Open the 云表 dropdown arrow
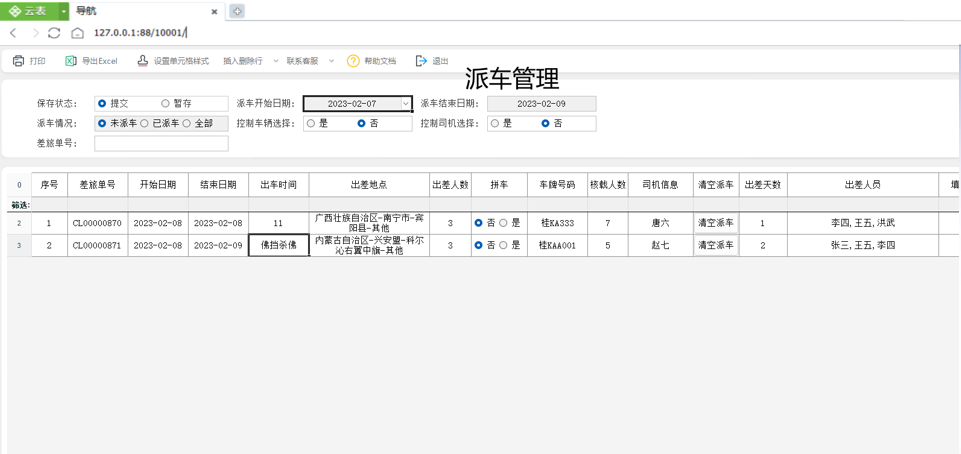 click(x=64, y=11)
